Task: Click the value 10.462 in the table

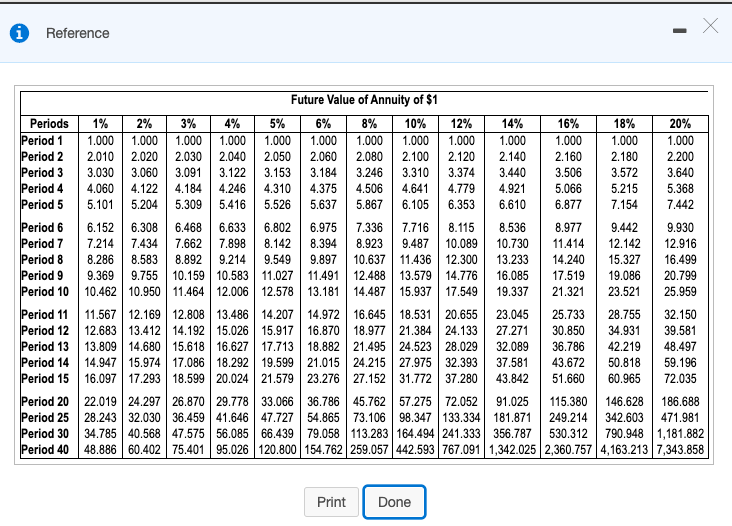Action: point(100,292)
